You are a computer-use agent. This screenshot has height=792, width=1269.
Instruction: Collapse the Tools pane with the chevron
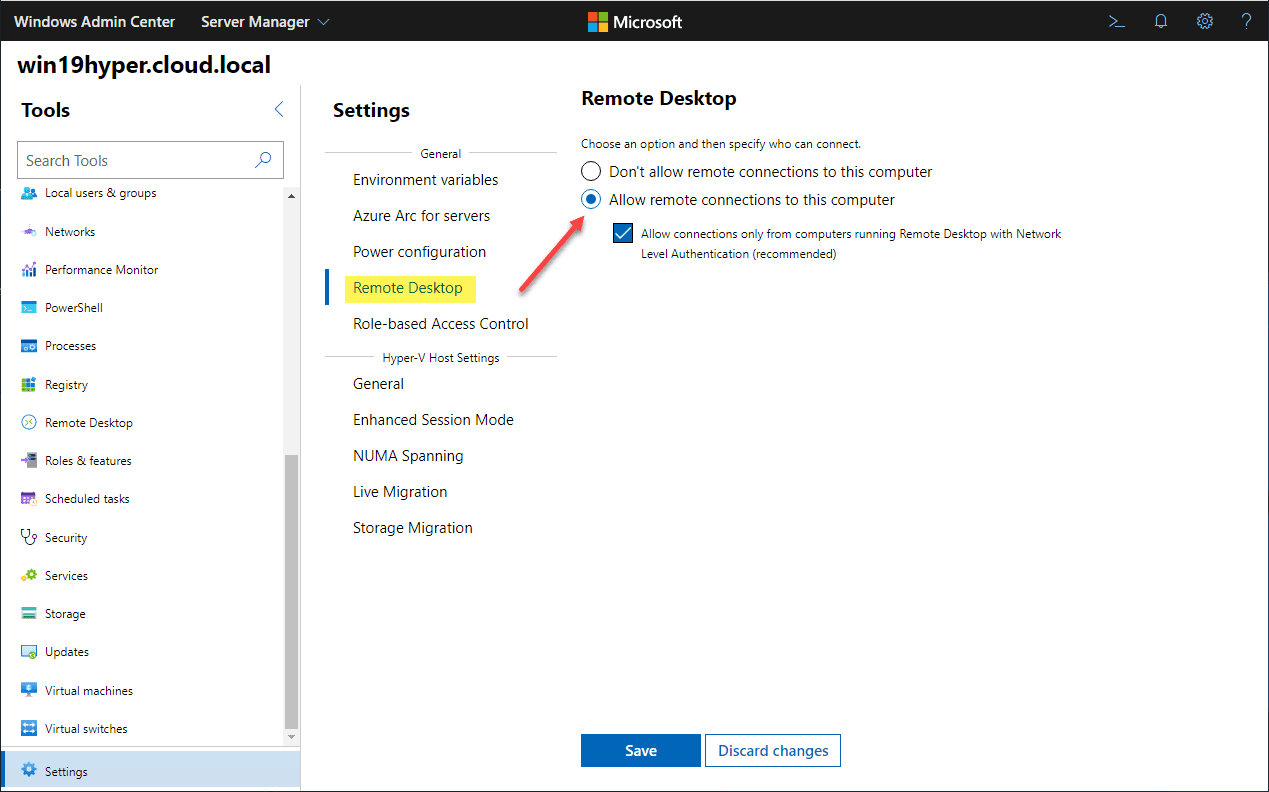[278, 109]
